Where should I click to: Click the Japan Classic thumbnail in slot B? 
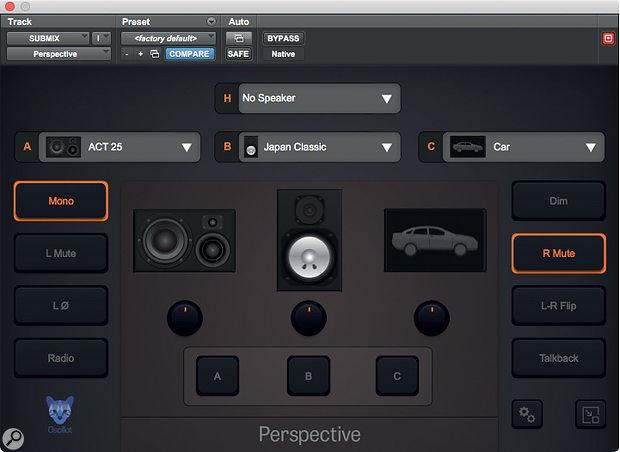pos(251,147)
